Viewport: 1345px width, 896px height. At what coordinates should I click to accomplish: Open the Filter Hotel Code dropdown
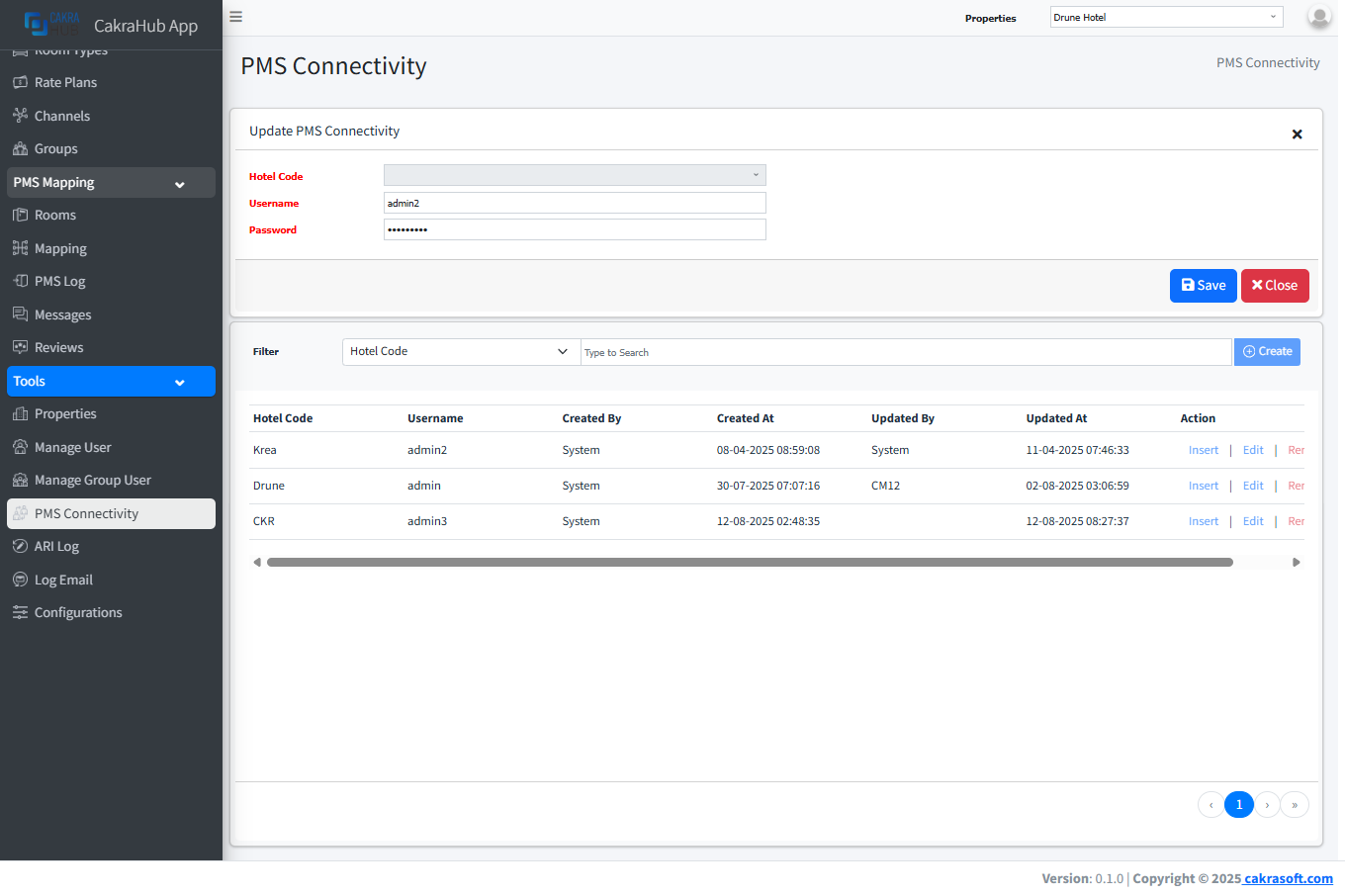pyautogui.click(x=461, y=351)
